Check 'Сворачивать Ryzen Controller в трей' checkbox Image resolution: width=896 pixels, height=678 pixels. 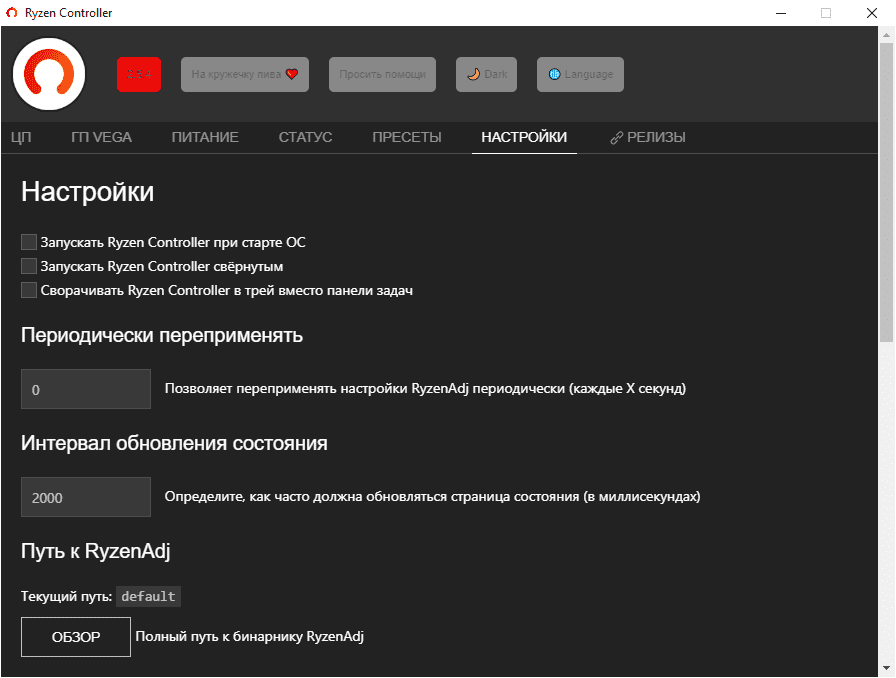[29, 290]
